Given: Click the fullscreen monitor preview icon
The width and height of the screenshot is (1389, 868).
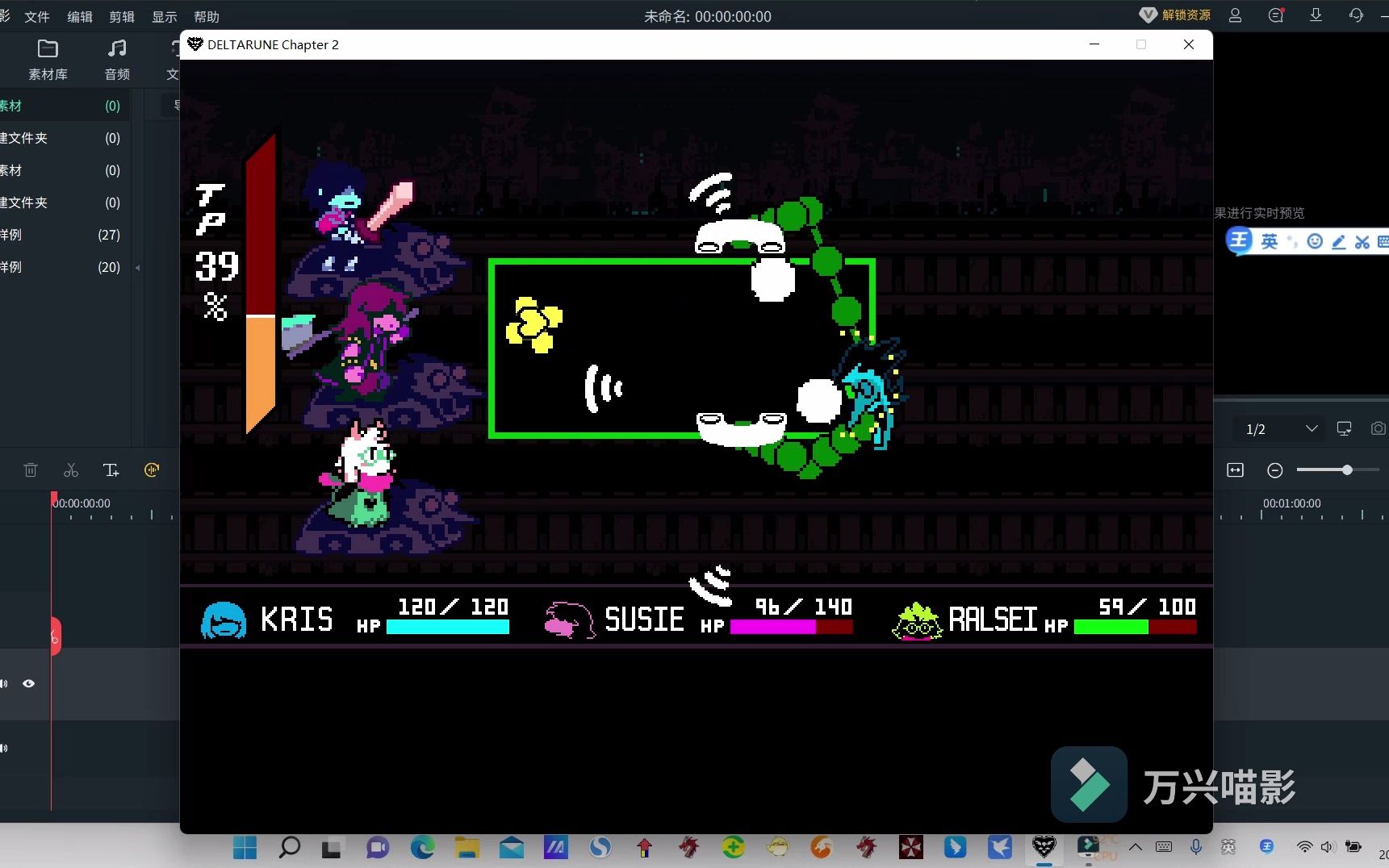Looking at the screenshot, I should [1344, 429].
